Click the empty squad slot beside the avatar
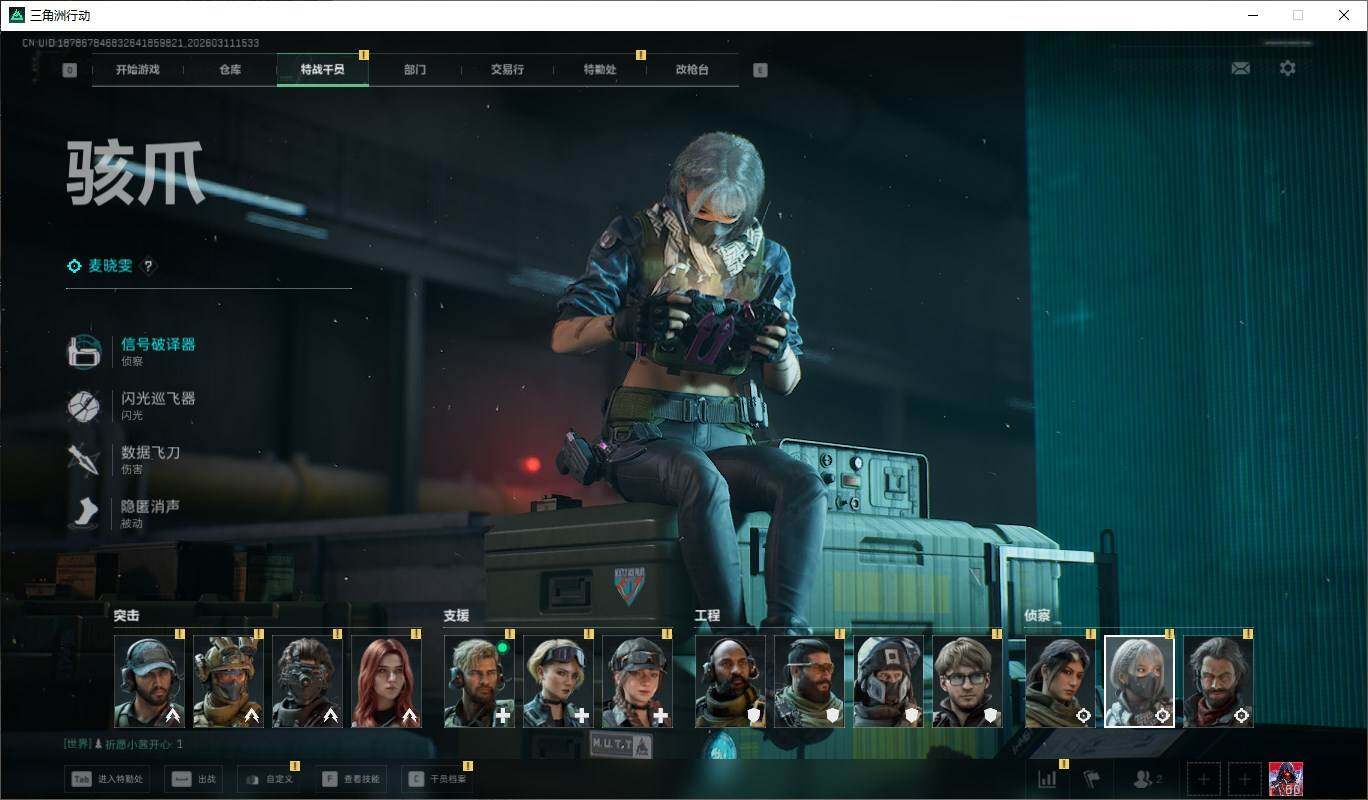 (1244, 779)
